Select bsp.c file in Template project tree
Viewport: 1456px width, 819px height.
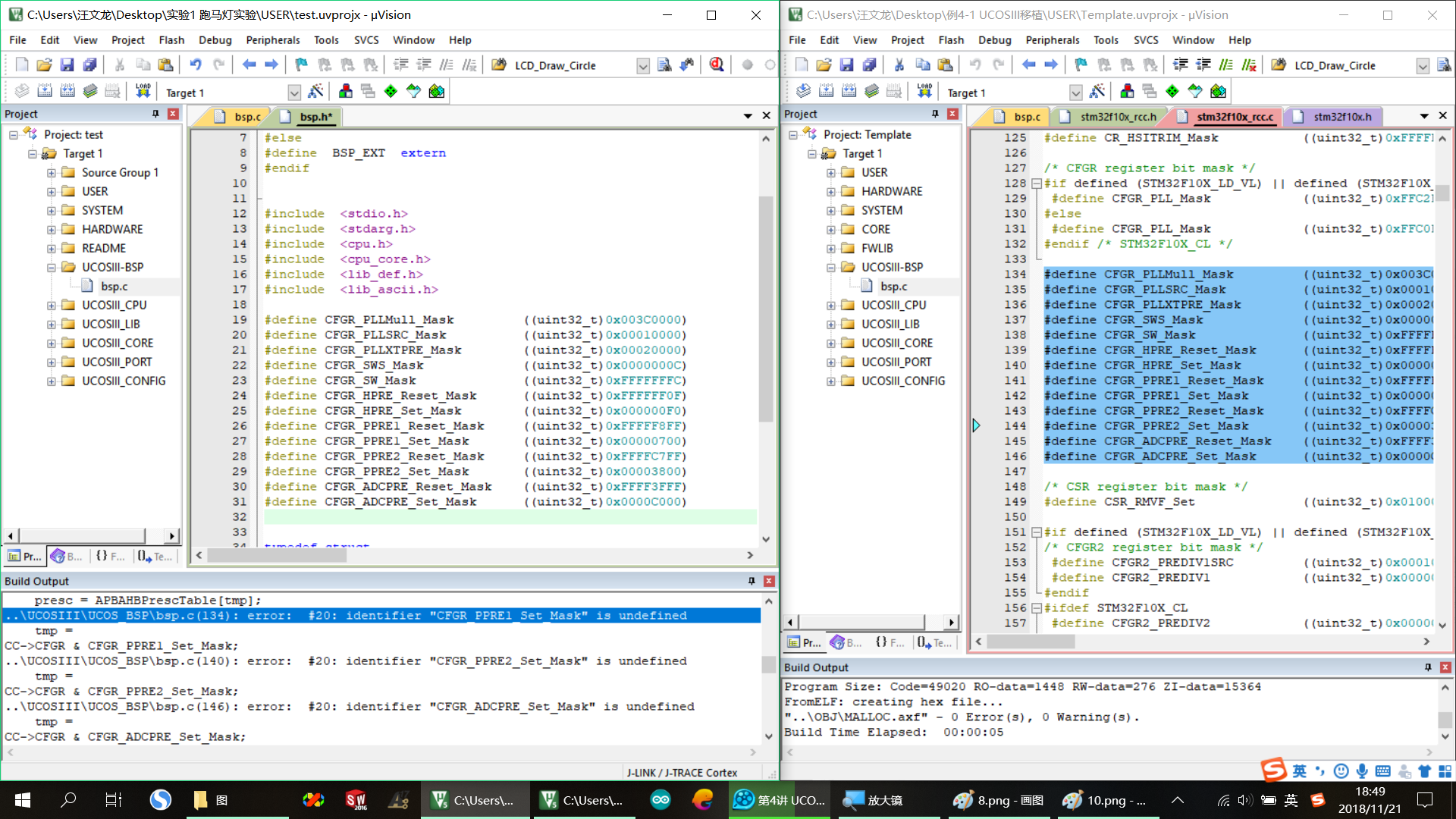click(x=893, y=287)
